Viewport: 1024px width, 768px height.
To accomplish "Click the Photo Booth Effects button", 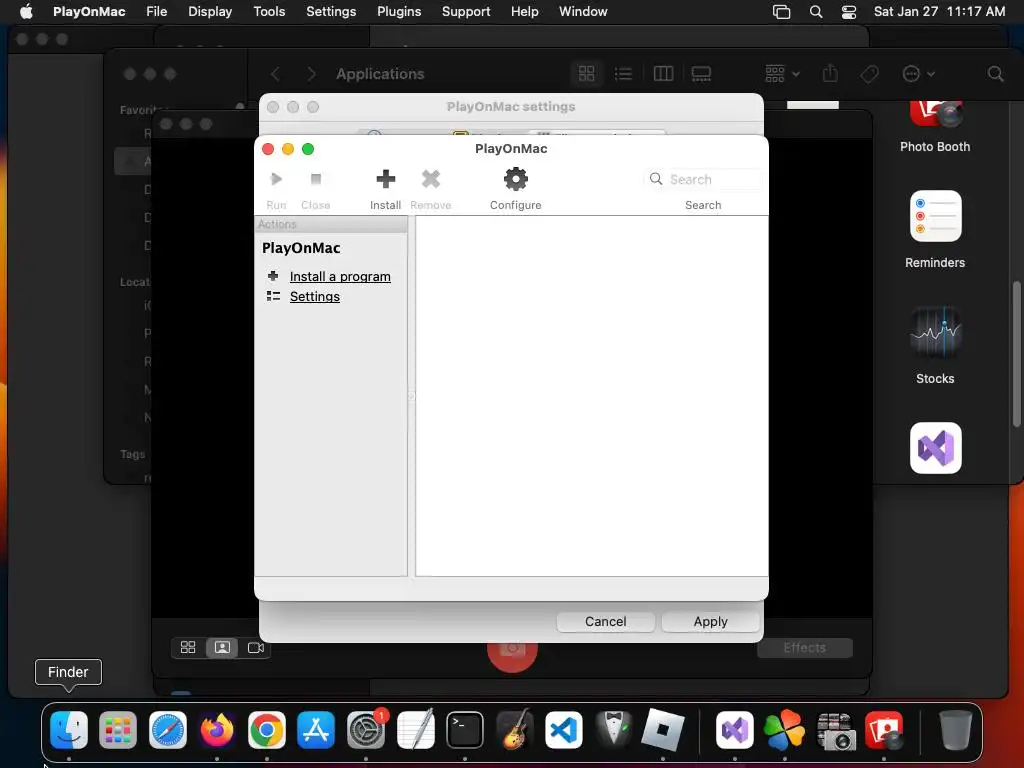I will [805, 647].
